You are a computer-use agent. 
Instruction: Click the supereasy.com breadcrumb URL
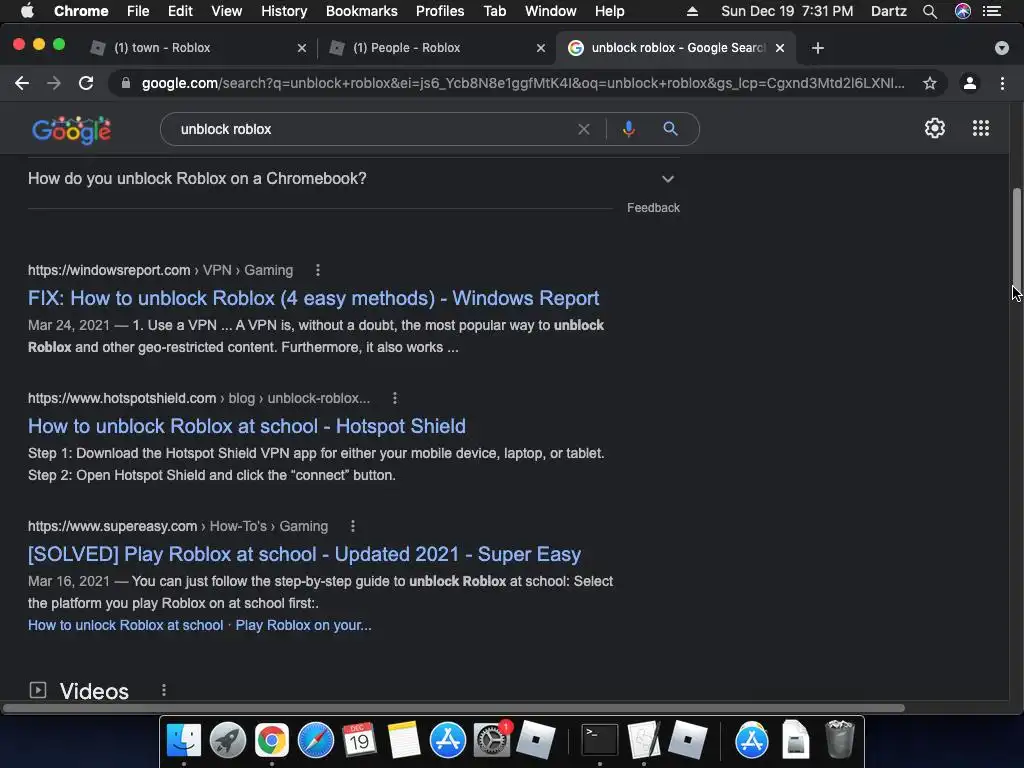(x=178, y=526)
